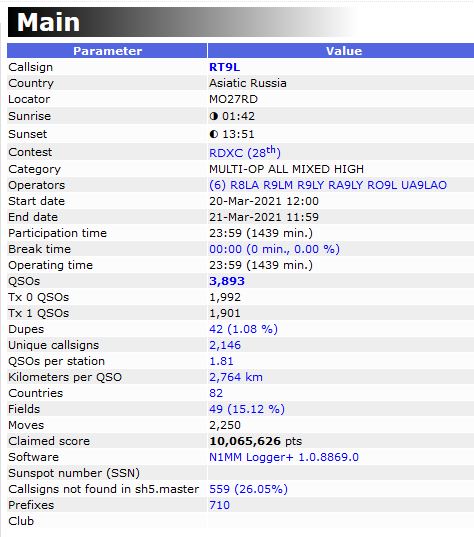Open the break time 00:00 link
This screenshot has width=474, height=537.
(274, 249)
